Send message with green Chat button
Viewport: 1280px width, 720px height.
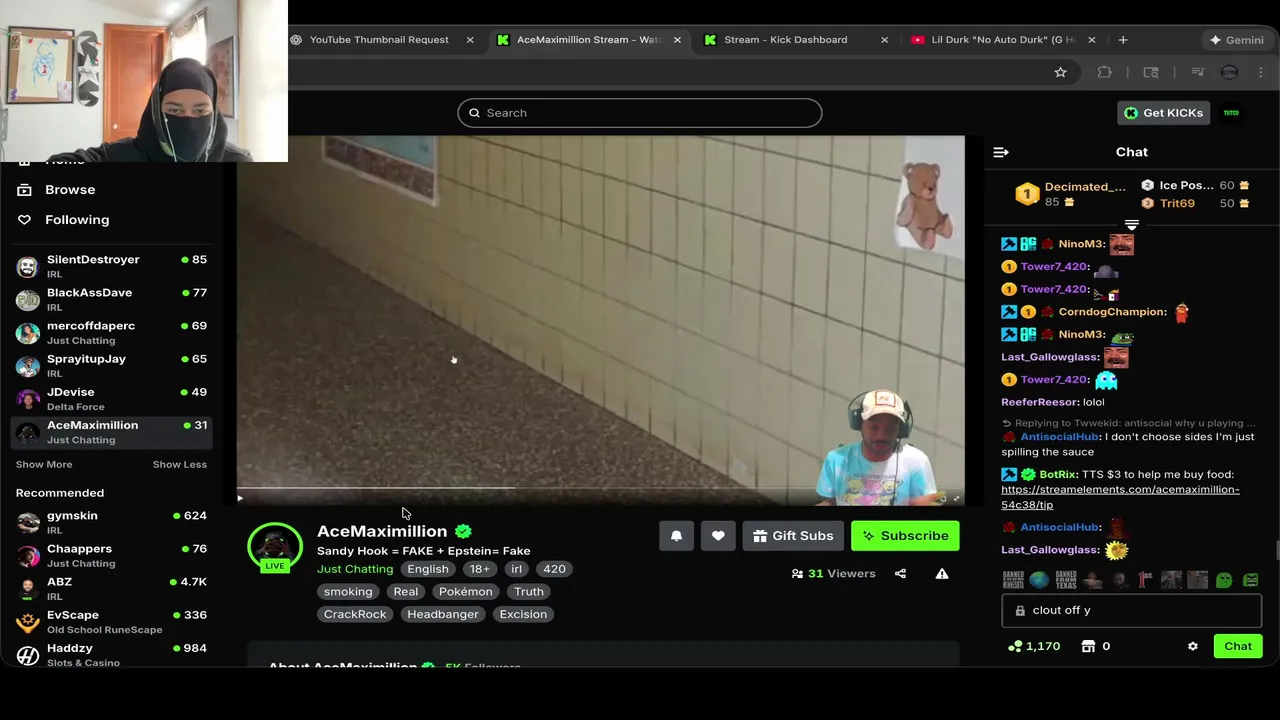tap(1238, 647)
